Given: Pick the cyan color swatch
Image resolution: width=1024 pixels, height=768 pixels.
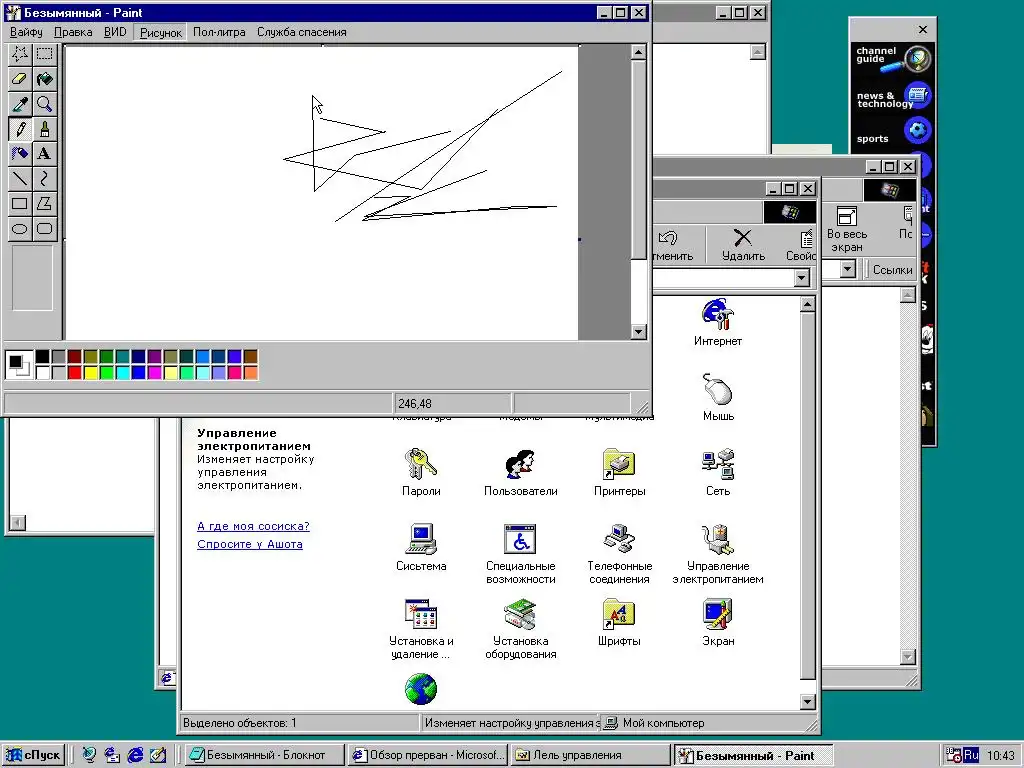Looking at the screenshot, I should point(122,373).
